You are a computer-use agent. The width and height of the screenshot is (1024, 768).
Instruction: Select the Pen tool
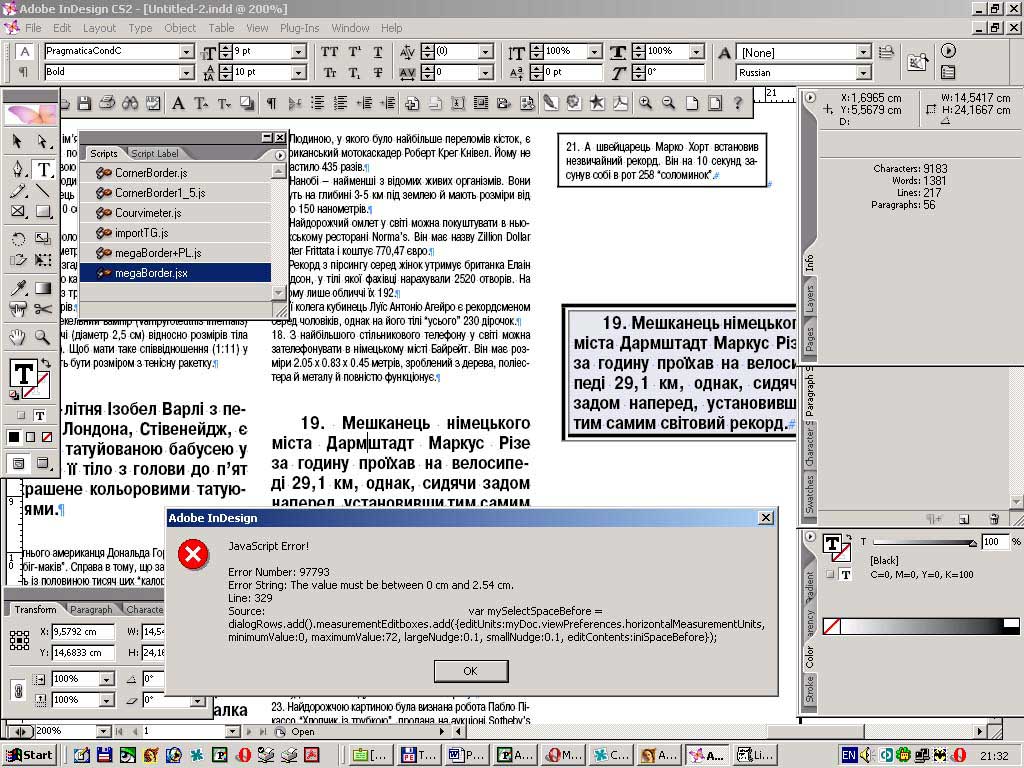point(18,168)
